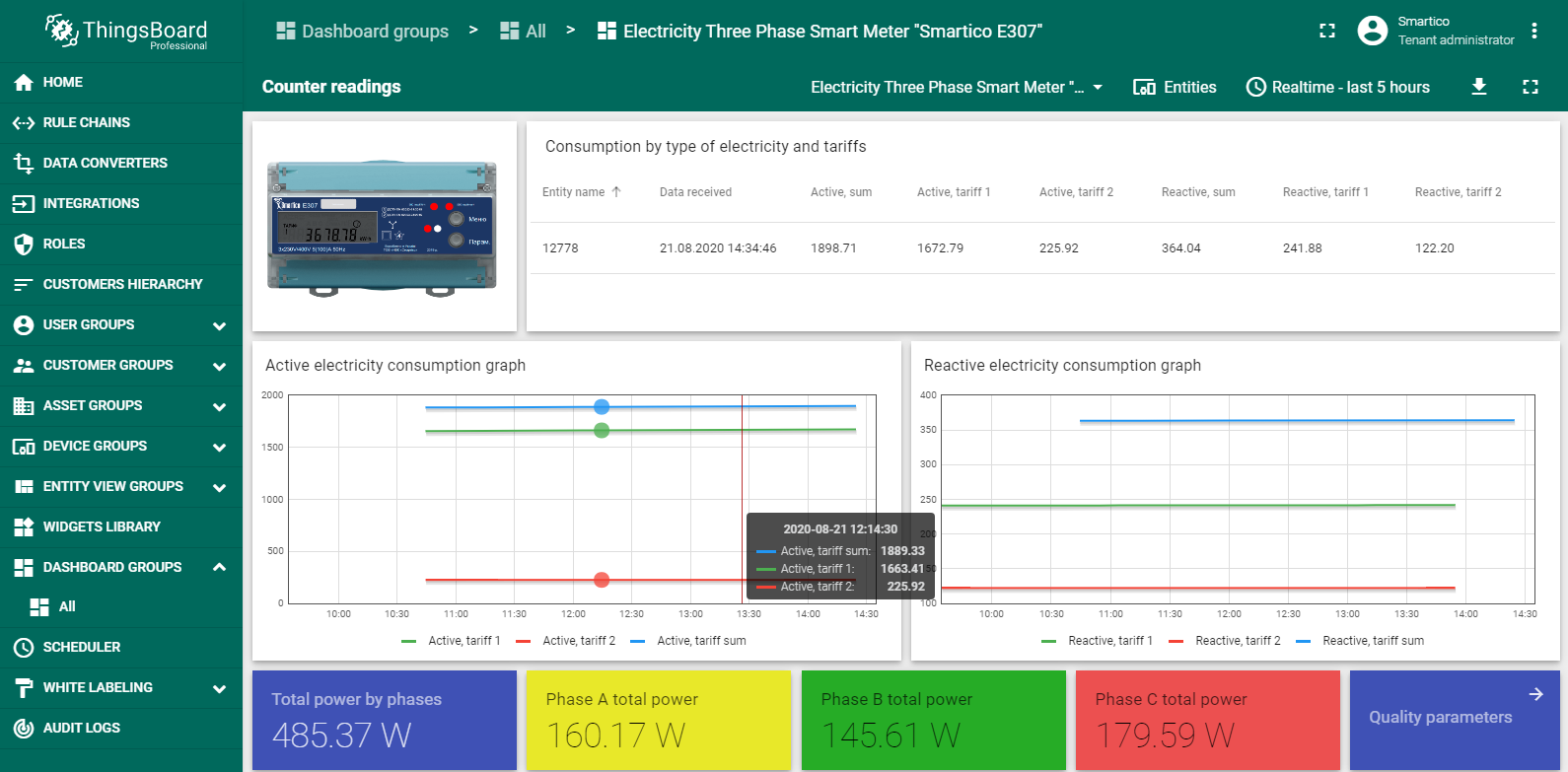1568x772 pixels.
Task: Click the Phase A total power yellow card
Action: pyautogui.click(x=658, y=720)
